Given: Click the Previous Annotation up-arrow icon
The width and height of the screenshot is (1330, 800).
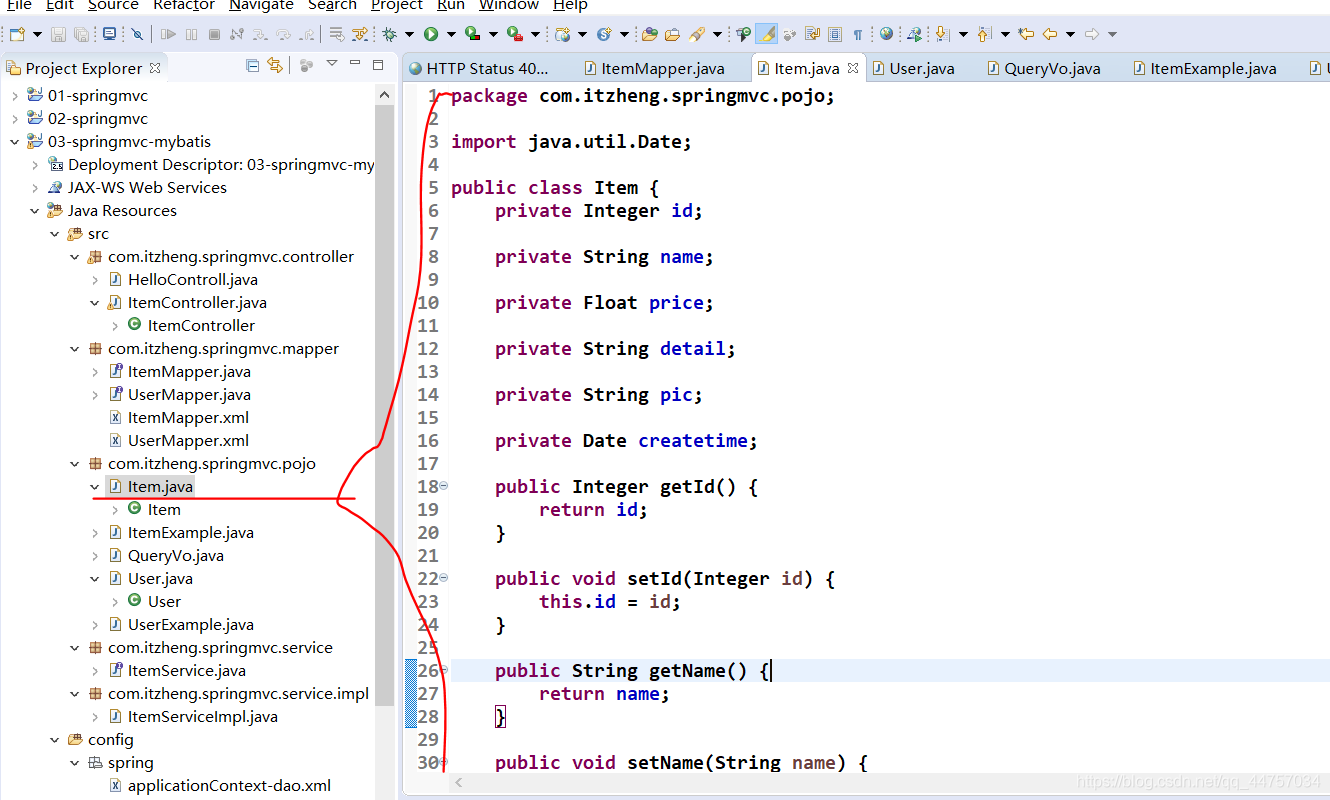Looking at the screenshot, I should (984, 34).
